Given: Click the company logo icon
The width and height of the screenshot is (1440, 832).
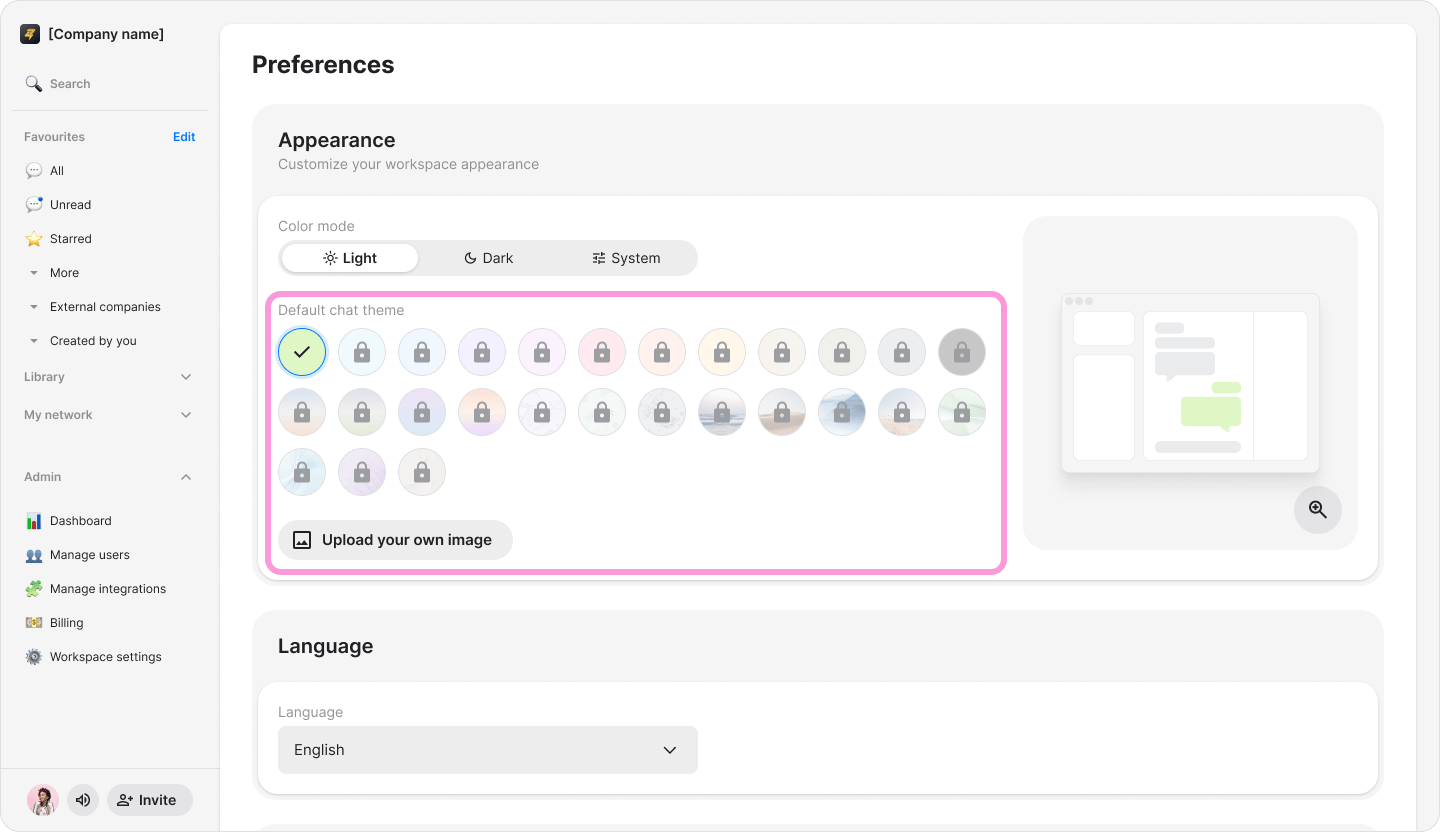Looking at the screenshot, I should pyautogui.click(x=30, y=34).
